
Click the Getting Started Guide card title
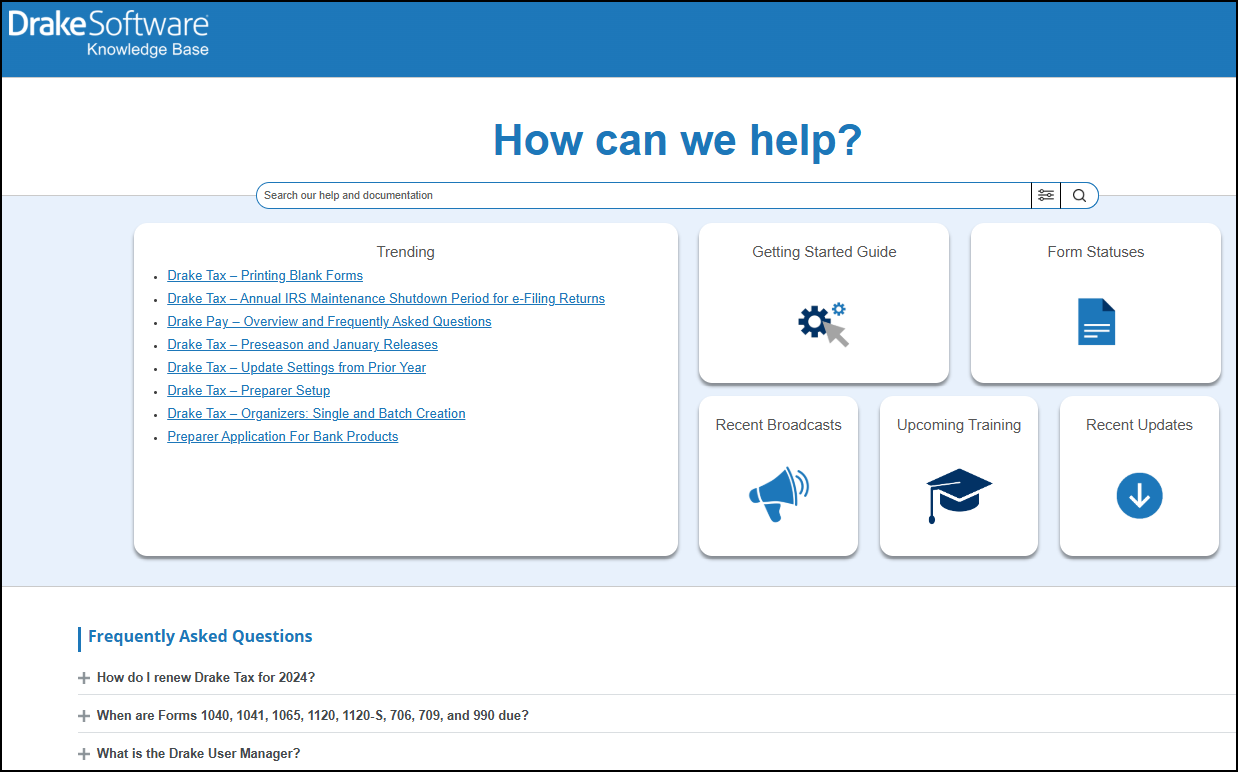pos(824,252)
